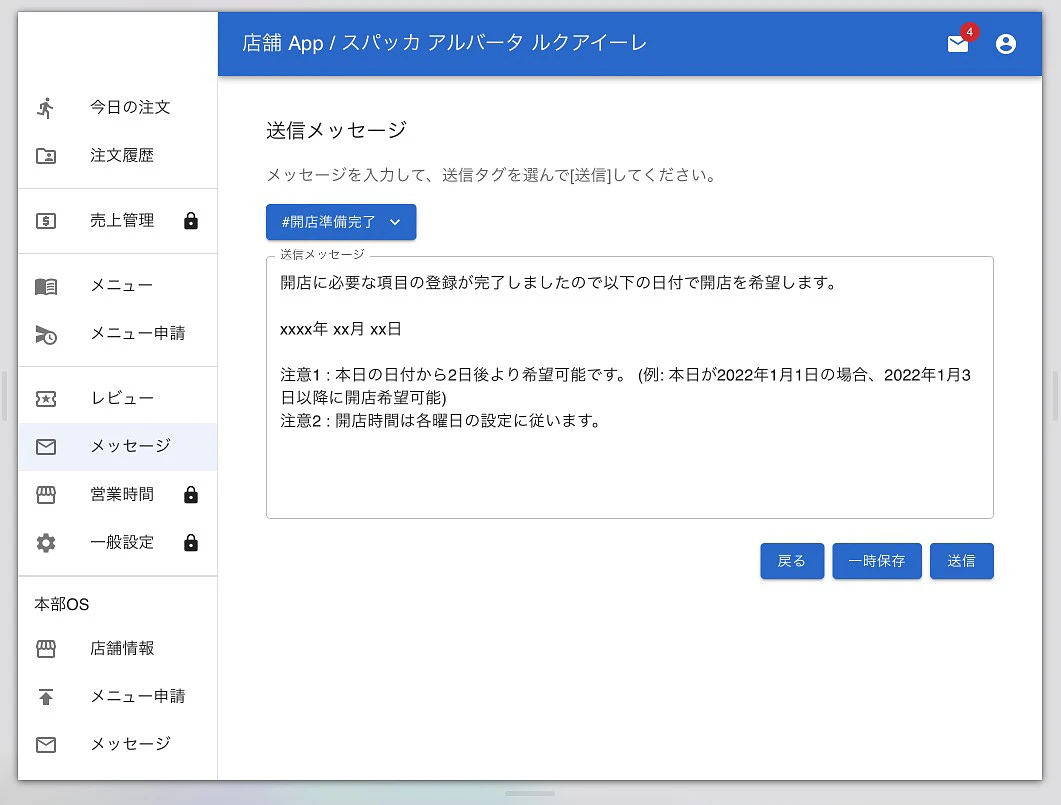Image resolution: width=1061 pixels, height=805 pixels.
Task: Click the chevron arrow on the tag selector
Action: [395, 222]
